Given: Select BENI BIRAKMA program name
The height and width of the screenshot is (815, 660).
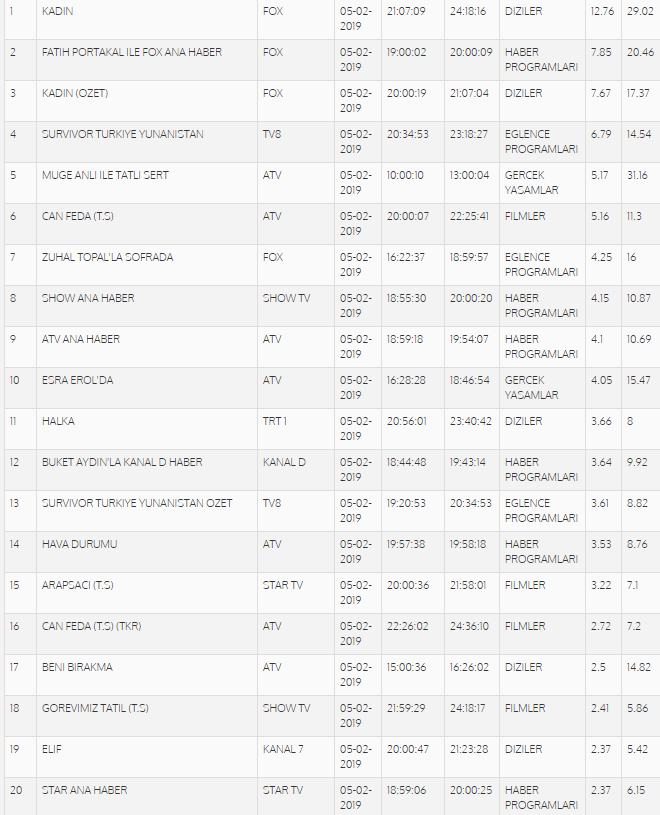Looking at the screenshot, I should [x=77, y=668].
